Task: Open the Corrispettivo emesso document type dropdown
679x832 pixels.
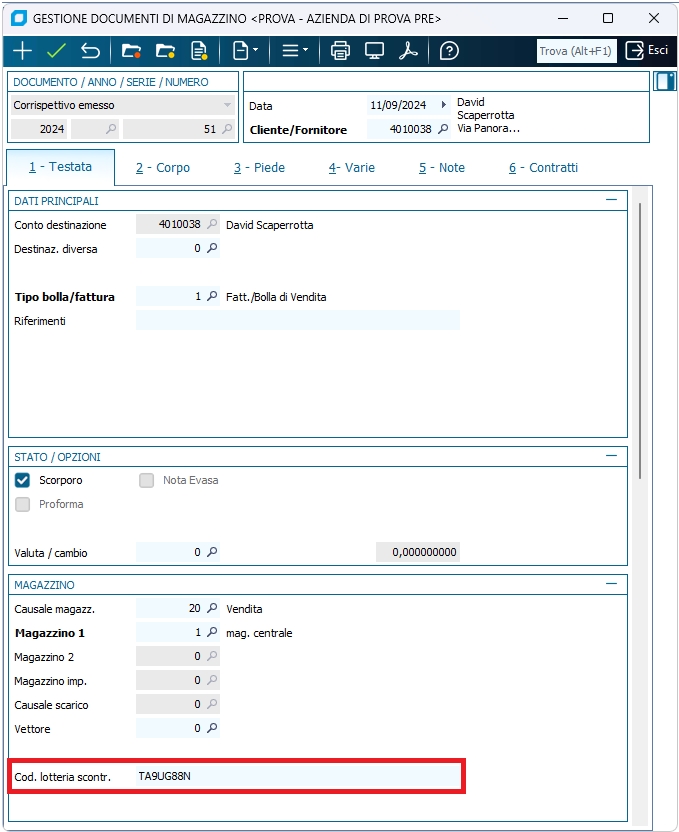Action: pos(123,105)
